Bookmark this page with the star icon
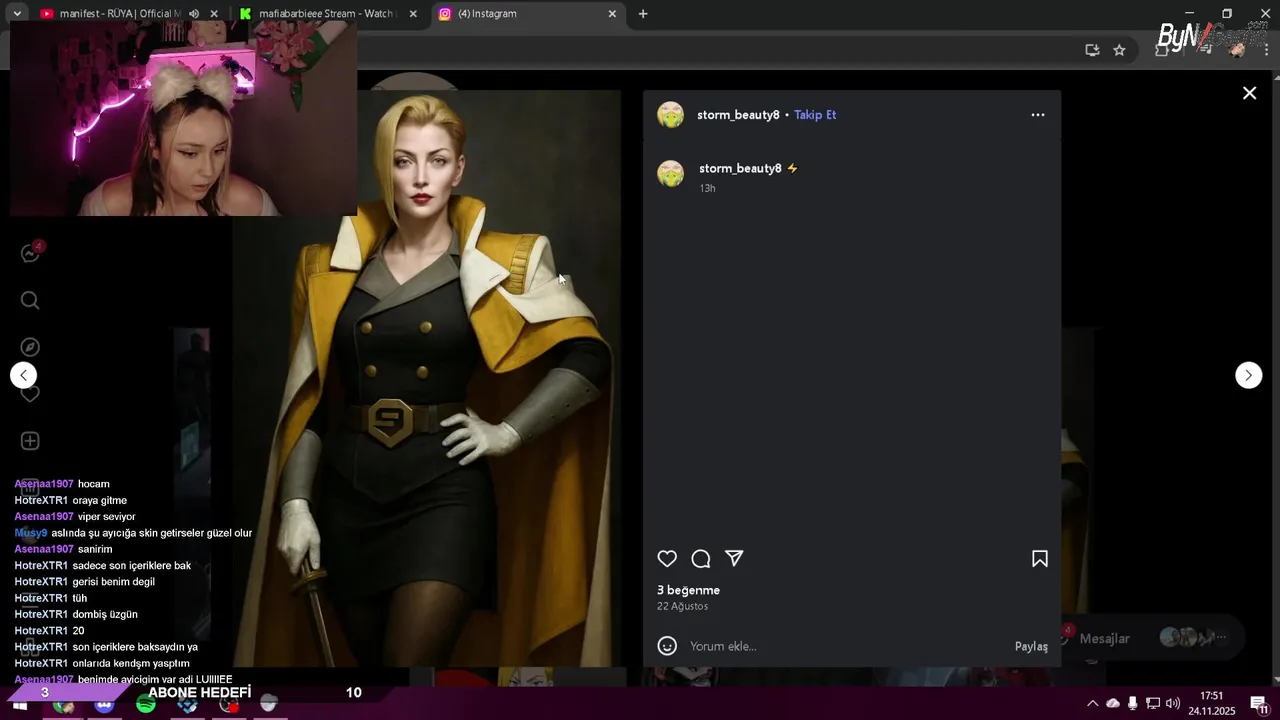This screenshot has width=1280, height=720. 1119,50
